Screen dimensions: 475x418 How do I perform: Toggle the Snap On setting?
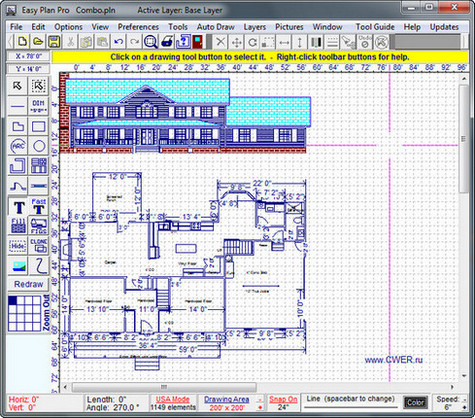tap(283, 399)
